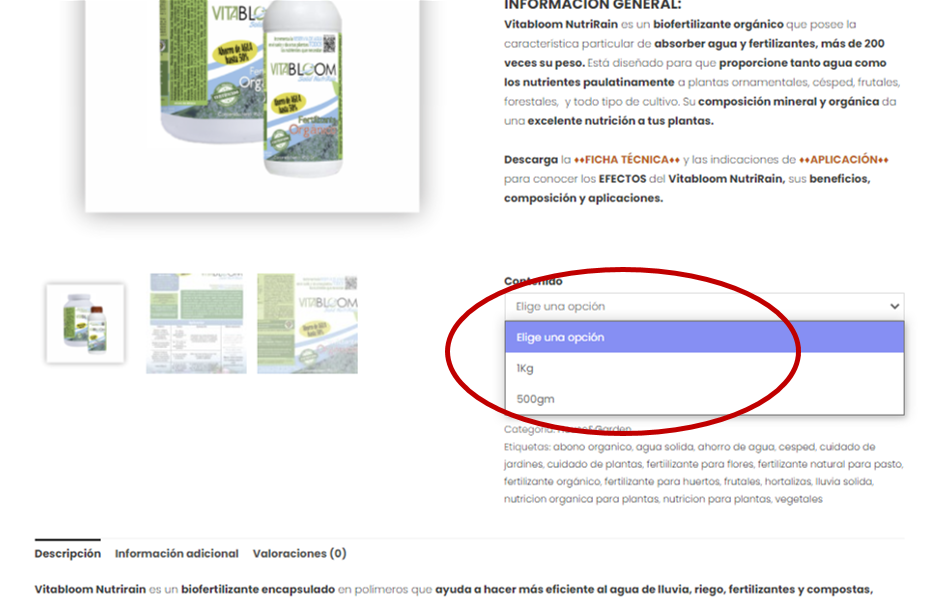Screen dimensions: 943x602
Task: Click the main Vitabloom product image
Action: [252, 105]
